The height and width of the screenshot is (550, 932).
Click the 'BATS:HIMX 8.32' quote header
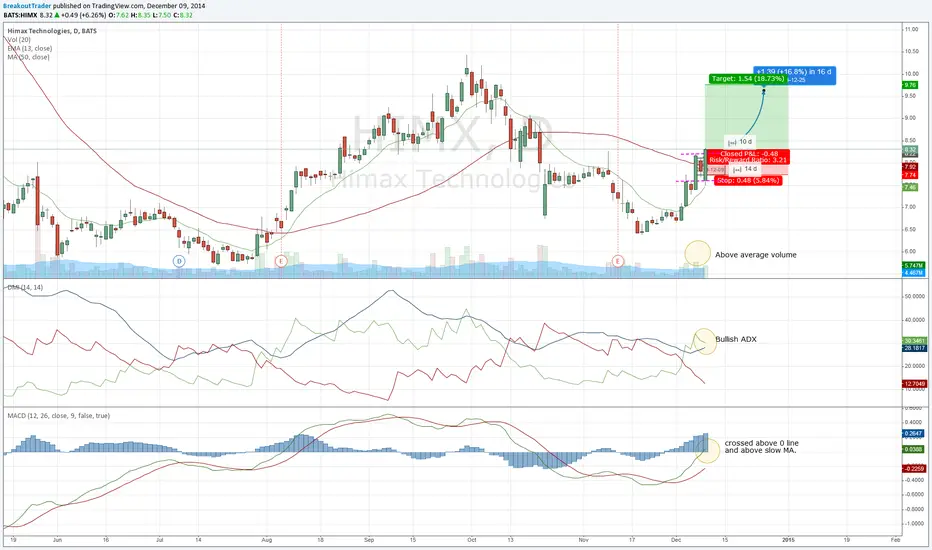(x=28, y=15)
